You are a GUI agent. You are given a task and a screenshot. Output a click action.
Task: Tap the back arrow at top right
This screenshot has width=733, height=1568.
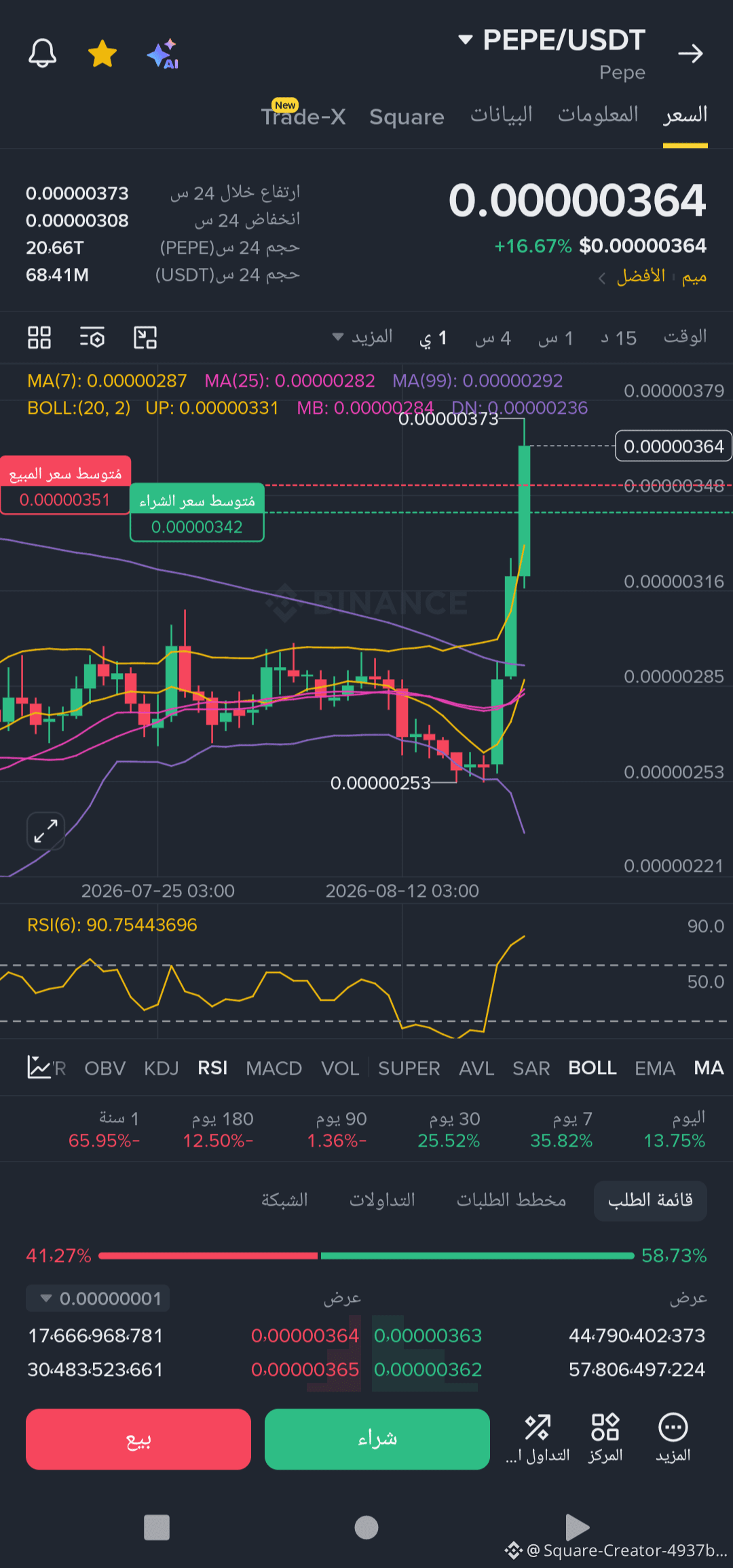coord(690,53)
